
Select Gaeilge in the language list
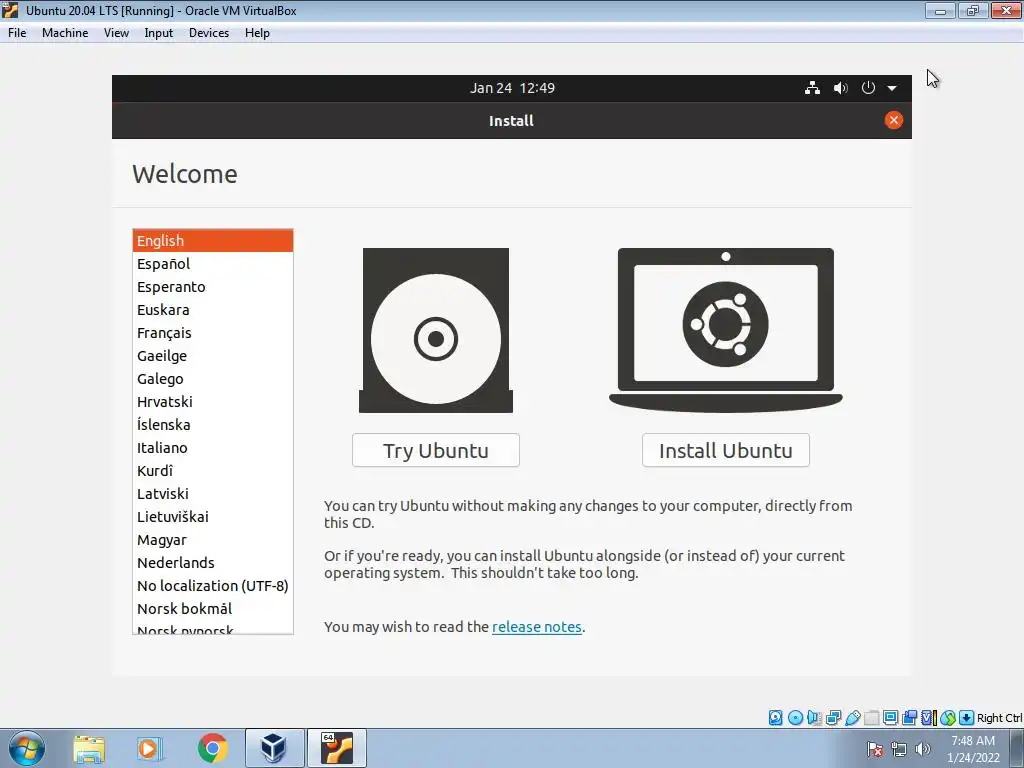click(213, 355)
